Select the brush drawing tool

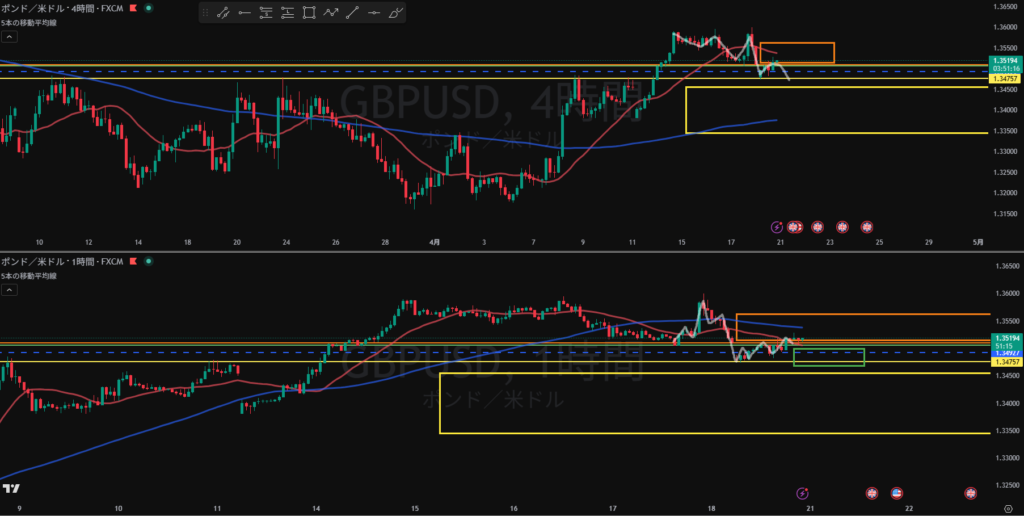tap(396, 13)
